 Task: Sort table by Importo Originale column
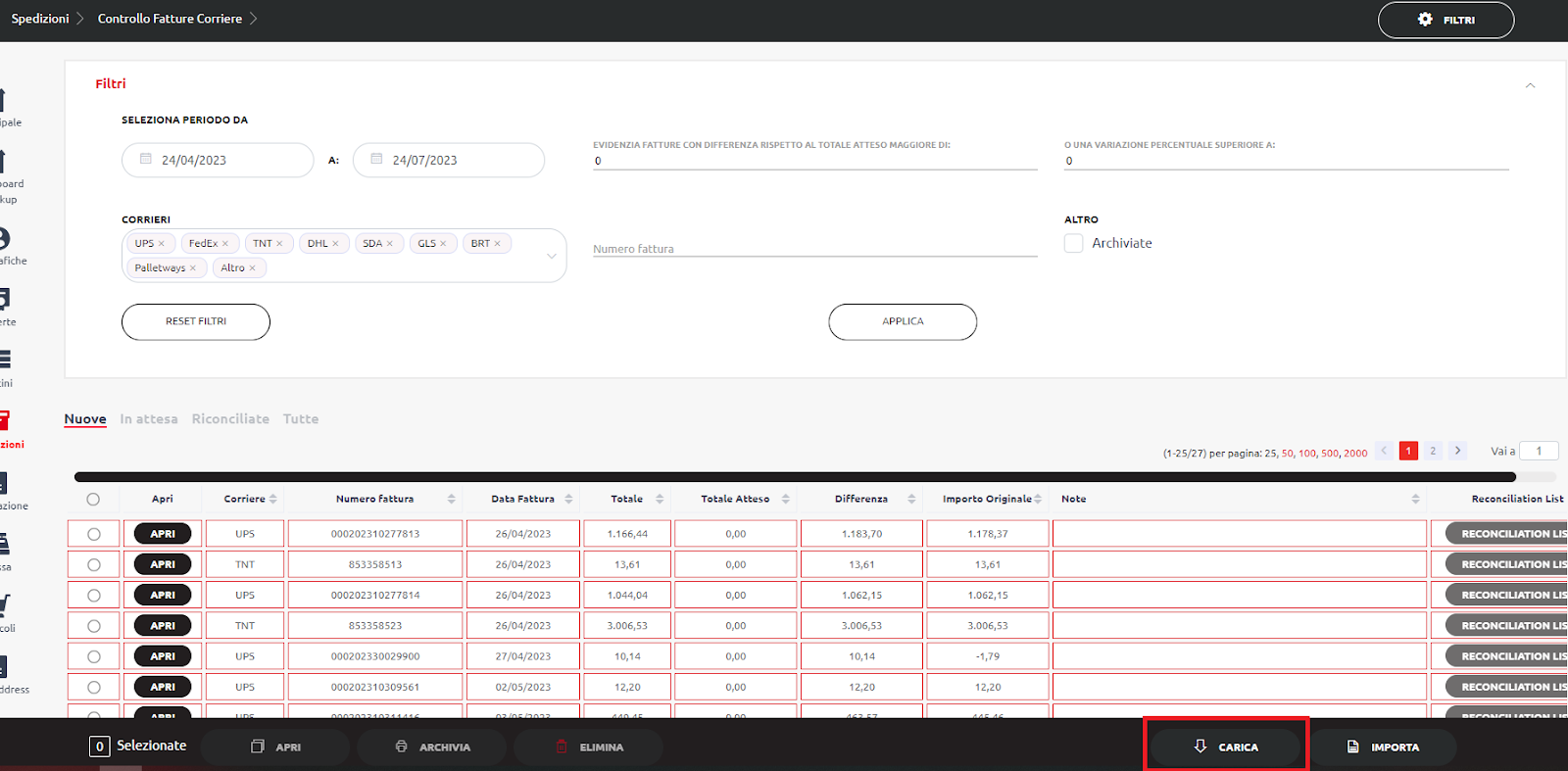[1038, 500]
